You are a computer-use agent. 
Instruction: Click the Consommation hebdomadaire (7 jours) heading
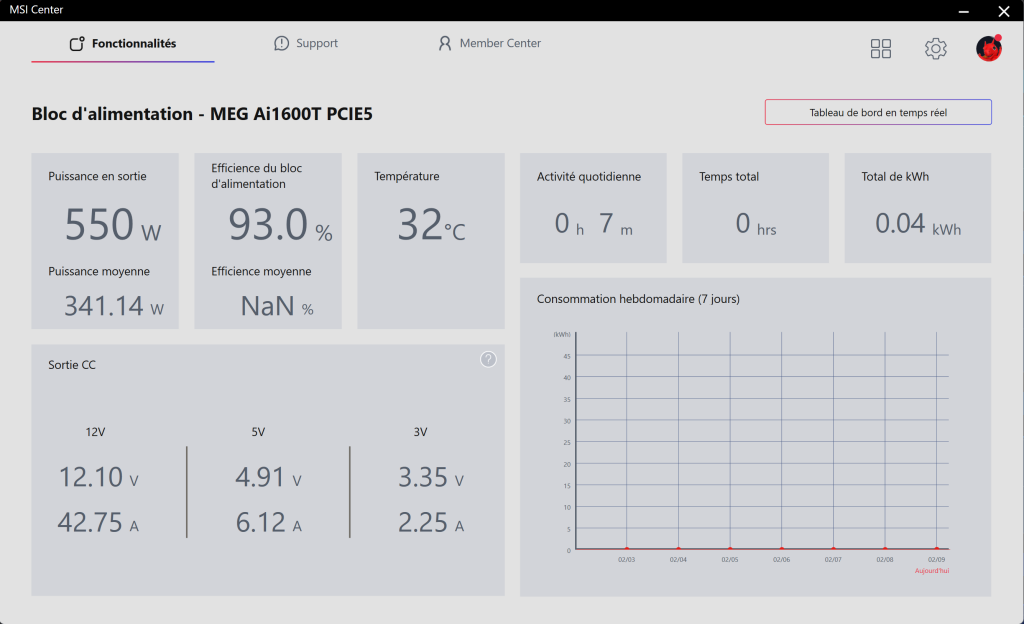638,299
